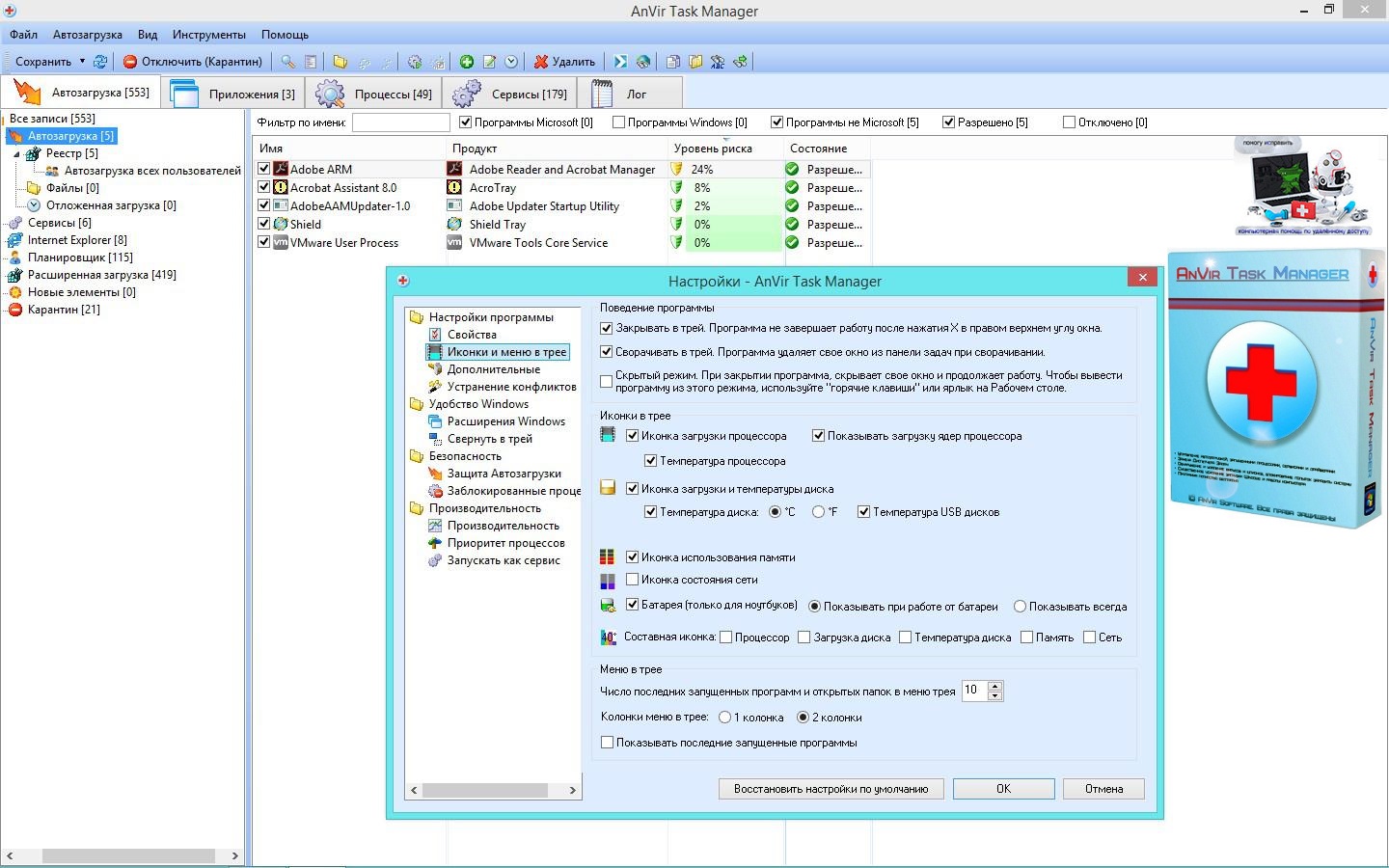Click the Shield entry icon in list
Viewport: 1389px width, 868px height.
(x=281, y=224)
